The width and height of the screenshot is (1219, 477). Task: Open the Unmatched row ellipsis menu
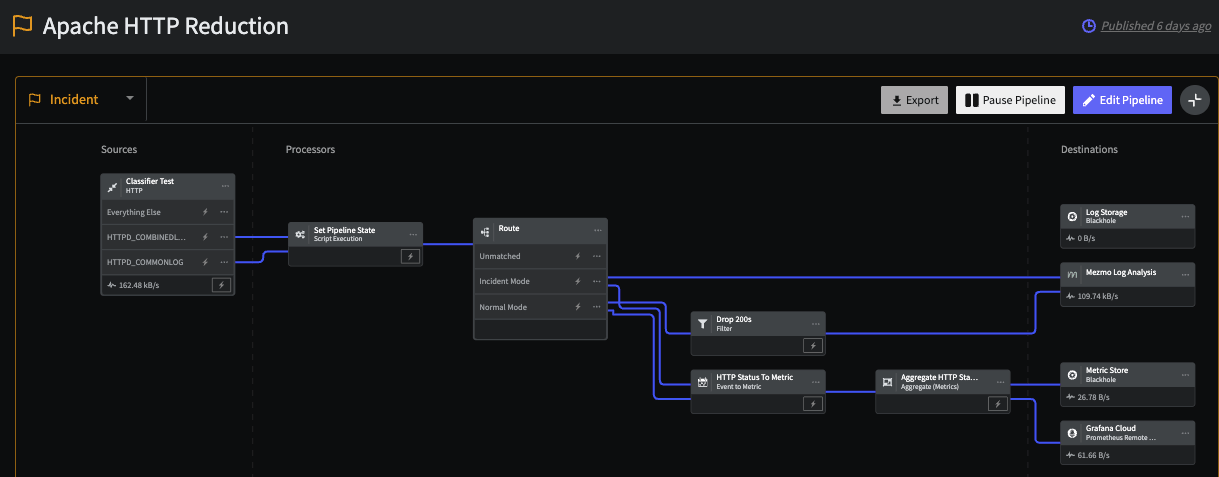pos(597,256)
